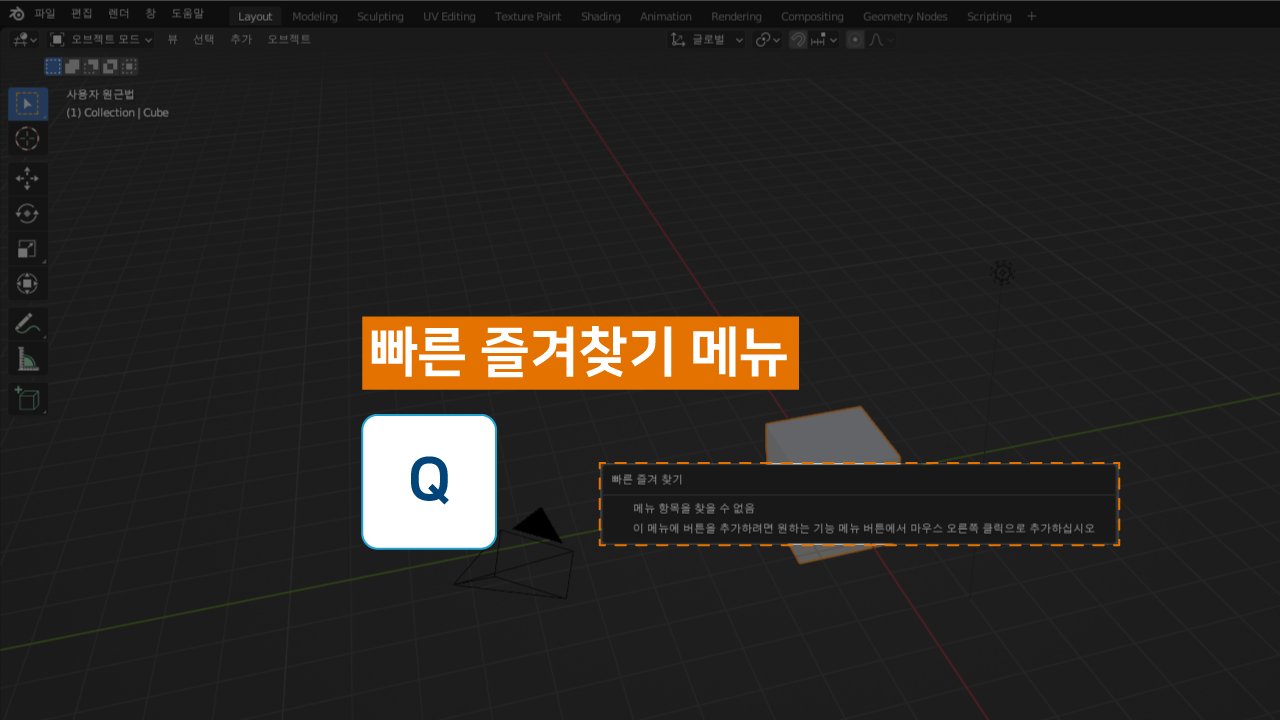Click the Add Cube tool

(28, 399)
